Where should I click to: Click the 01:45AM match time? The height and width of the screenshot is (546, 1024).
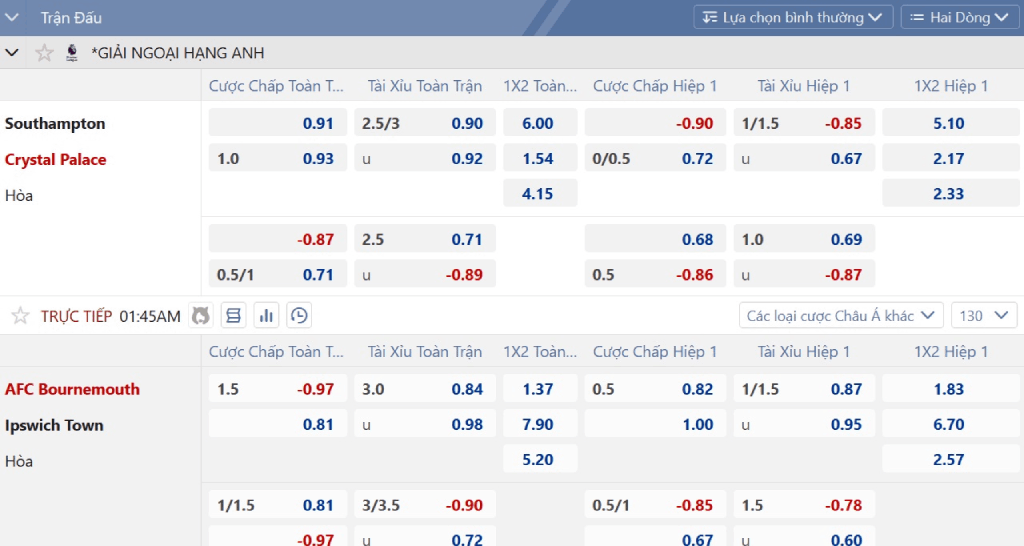150,316
